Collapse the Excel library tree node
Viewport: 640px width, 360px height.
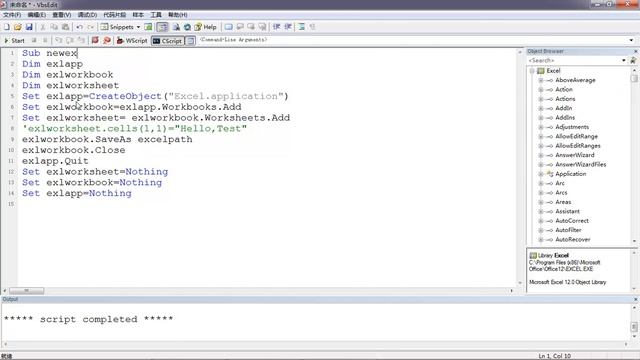point(532,71)
